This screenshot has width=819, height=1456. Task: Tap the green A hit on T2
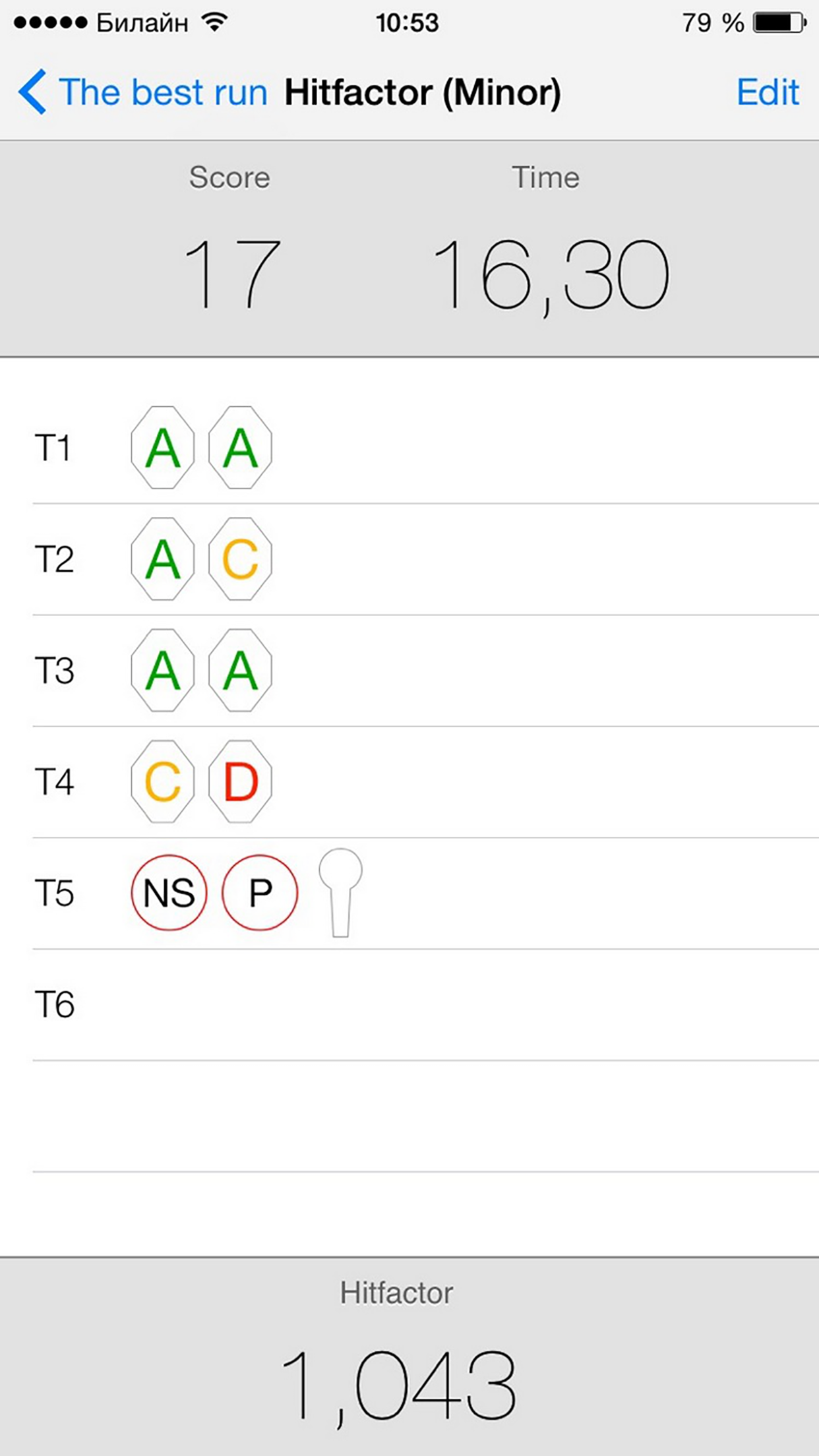tap(163, 559)
